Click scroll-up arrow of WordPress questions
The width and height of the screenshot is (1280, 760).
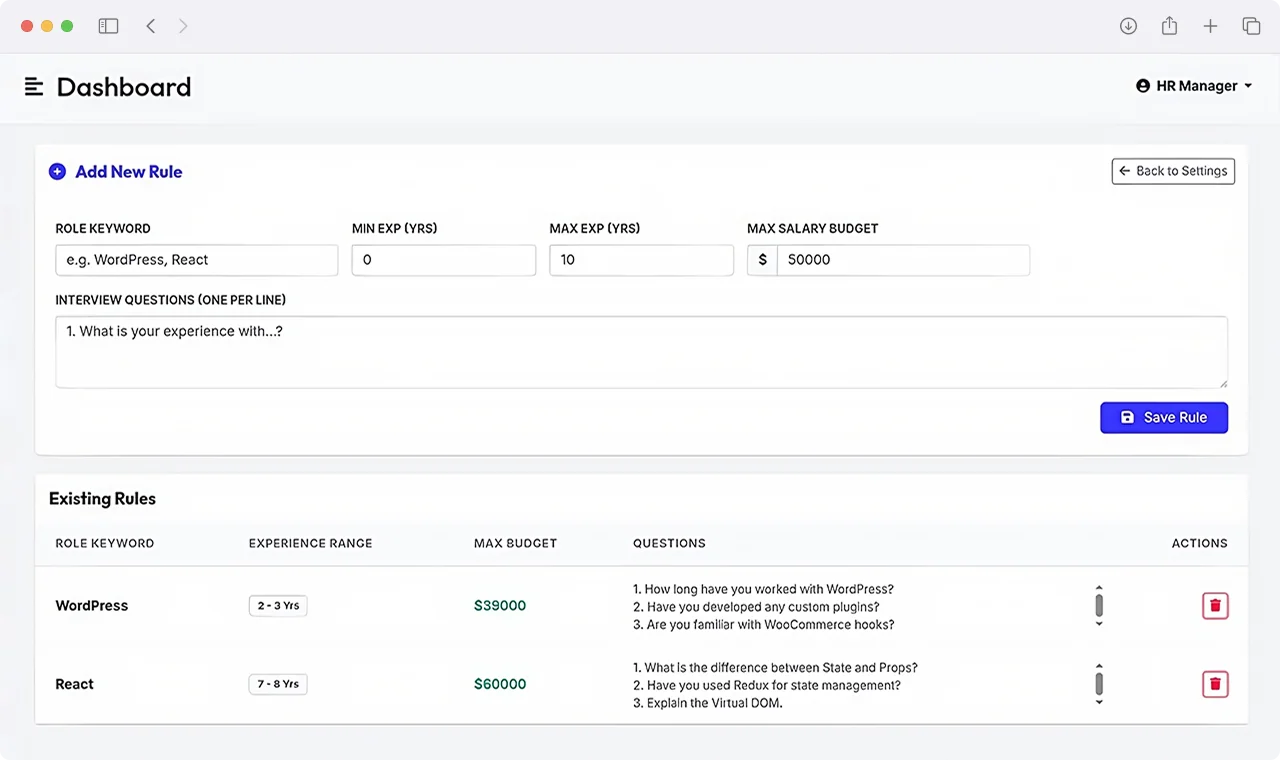coord(1099,588)
